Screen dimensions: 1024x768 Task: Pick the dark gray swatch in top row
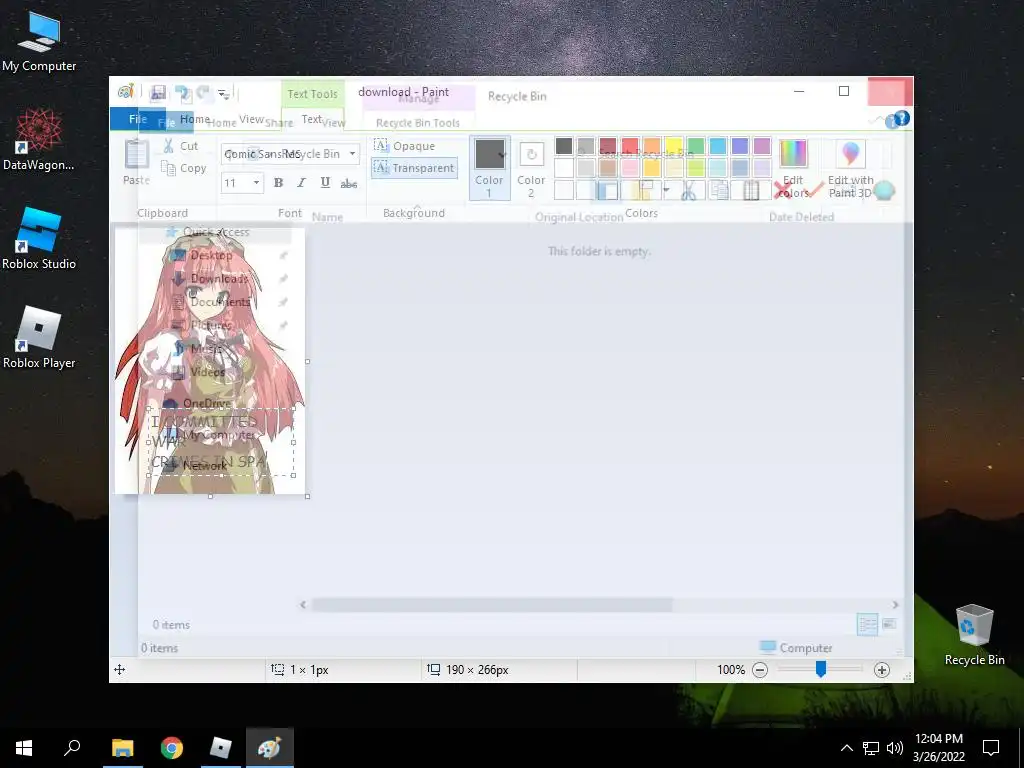[564, 146]
